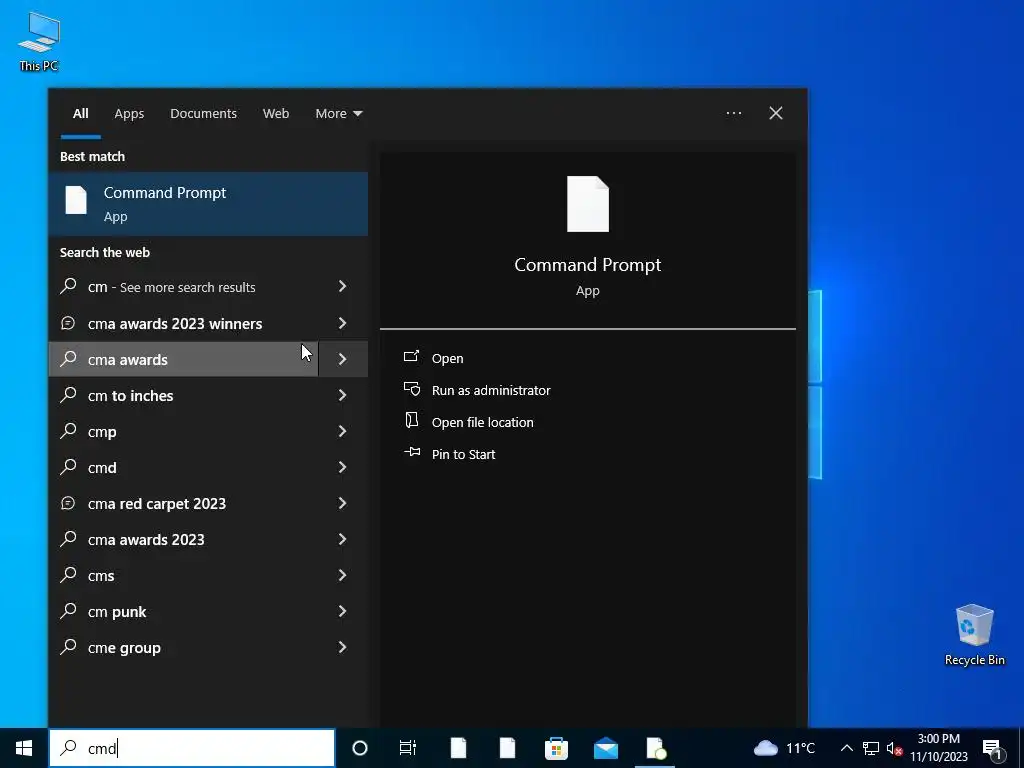
Task: Switch to the Documents tab
Action: (203, 114)
